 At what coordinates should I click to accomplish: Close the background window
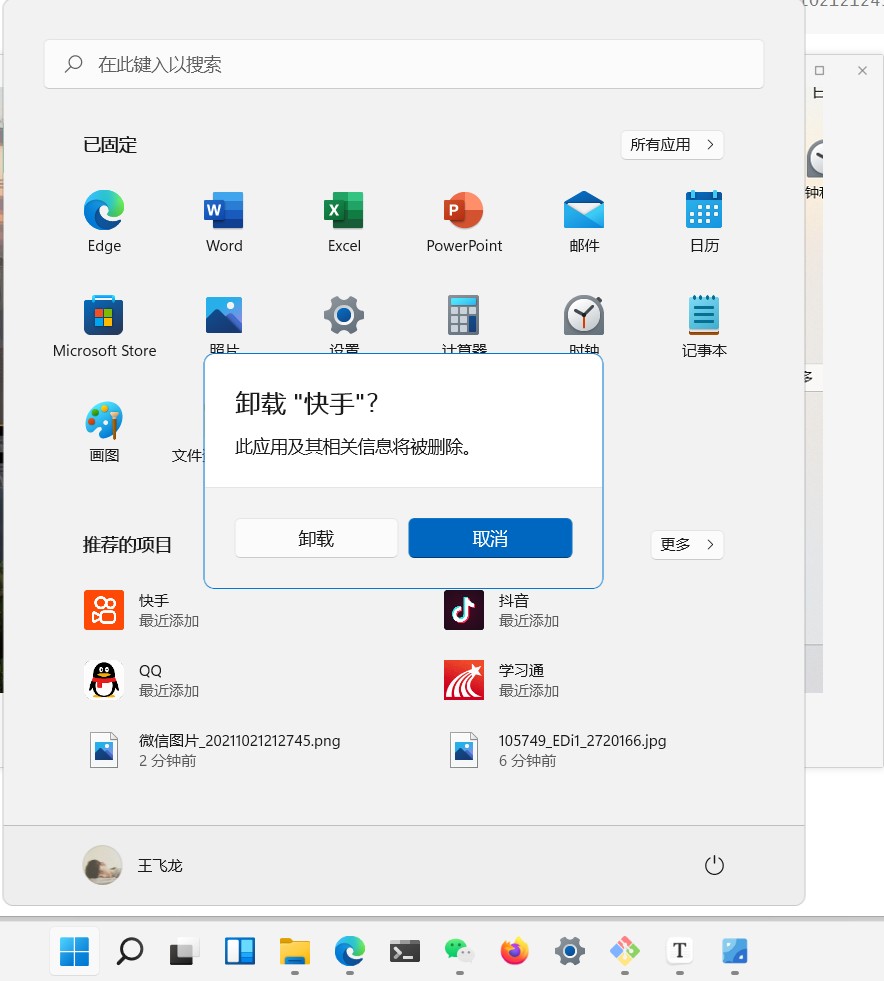[x=862, y=71]
